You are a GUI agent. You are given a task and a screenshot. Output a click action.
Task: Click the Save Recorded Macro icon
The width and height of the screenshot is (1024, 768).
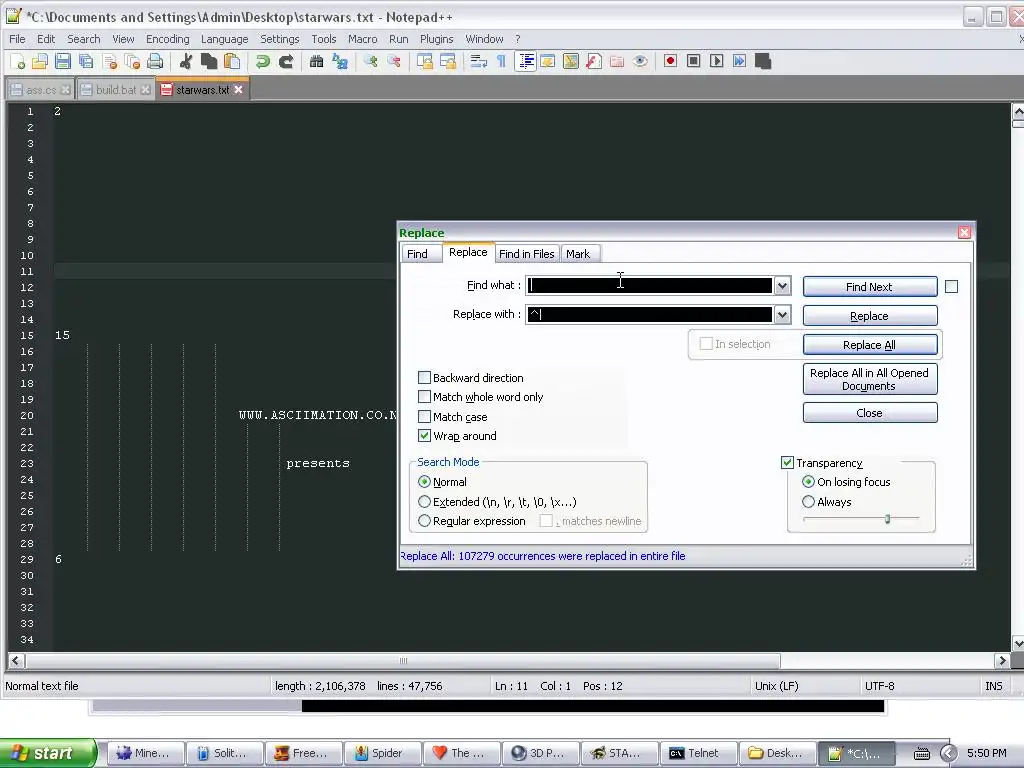pos(763,61)
